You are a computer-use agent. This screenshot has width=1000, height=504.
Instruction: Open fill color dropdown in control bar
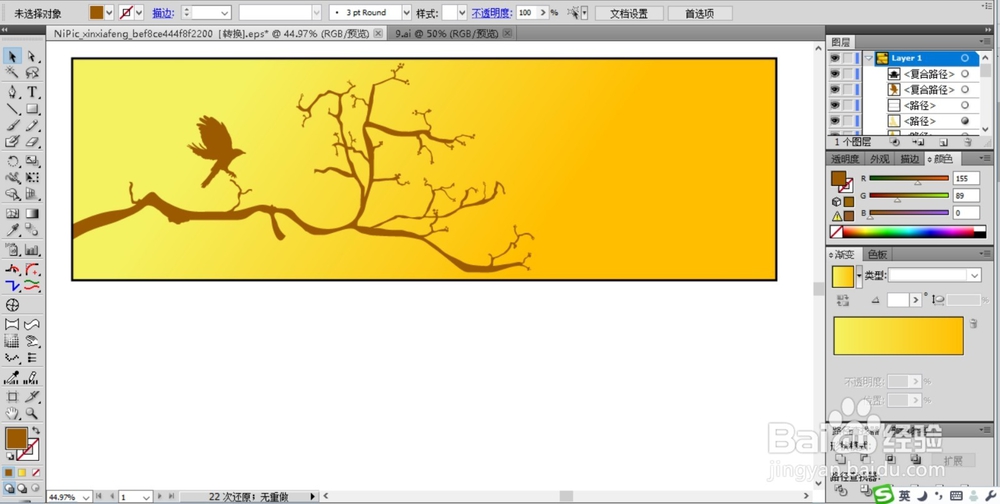tap(109, 12)
